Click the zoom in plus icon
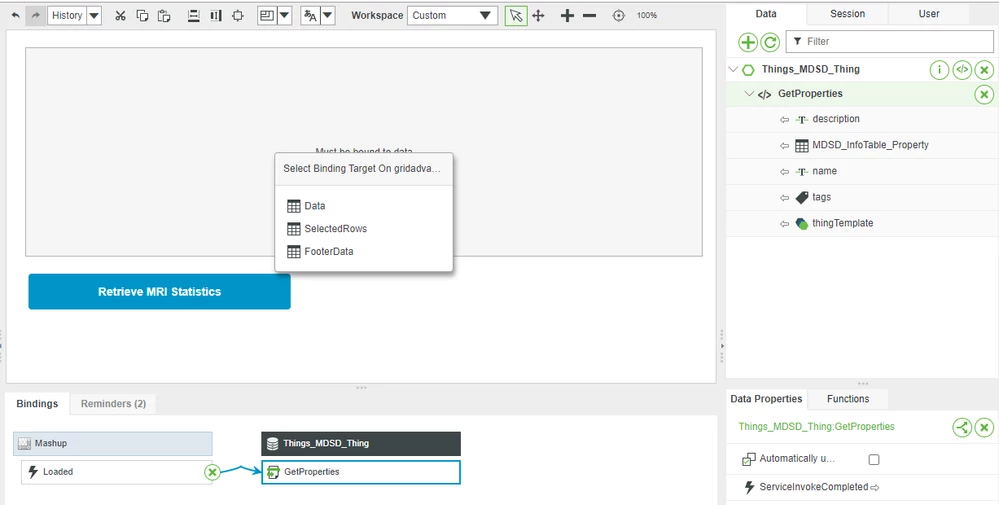This screenshot has height=505, width=999. tap(567, 15)
